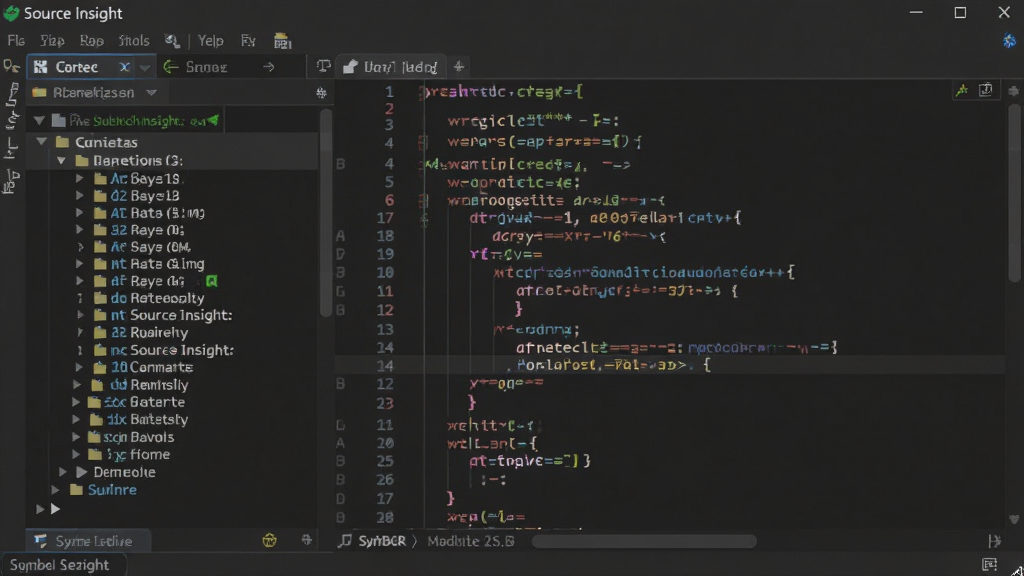Toggle code fold marker on line 6
Viewport: 1024px width, 576px height.
click(x=423, y=200)
